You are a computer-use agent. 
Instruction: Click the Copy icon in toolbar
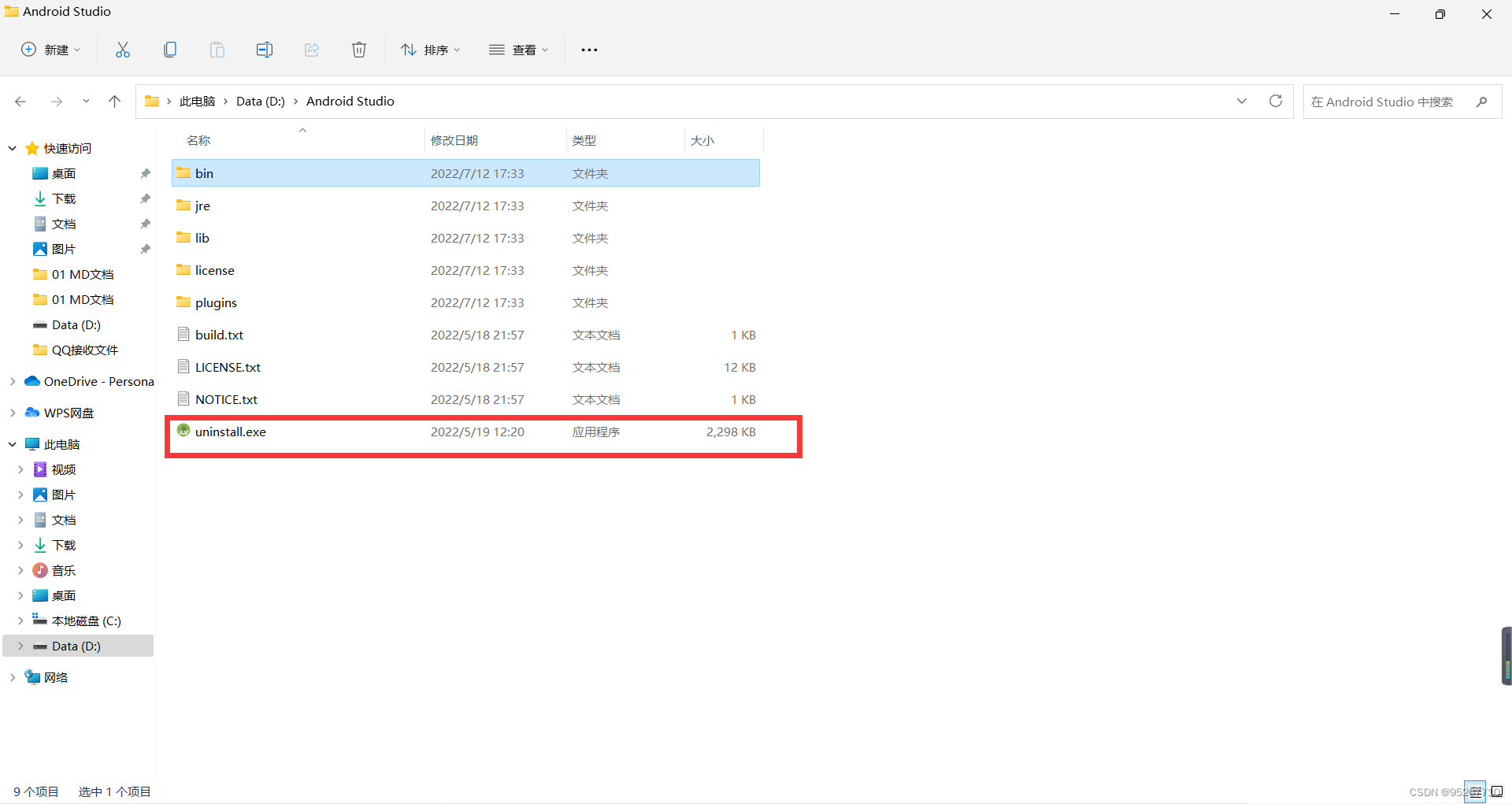170,50
